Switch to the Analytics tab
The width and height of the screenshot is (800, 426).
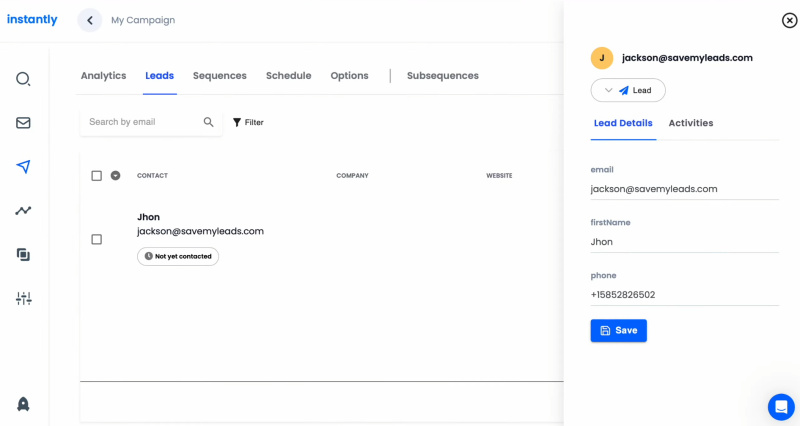click(103, 76)
